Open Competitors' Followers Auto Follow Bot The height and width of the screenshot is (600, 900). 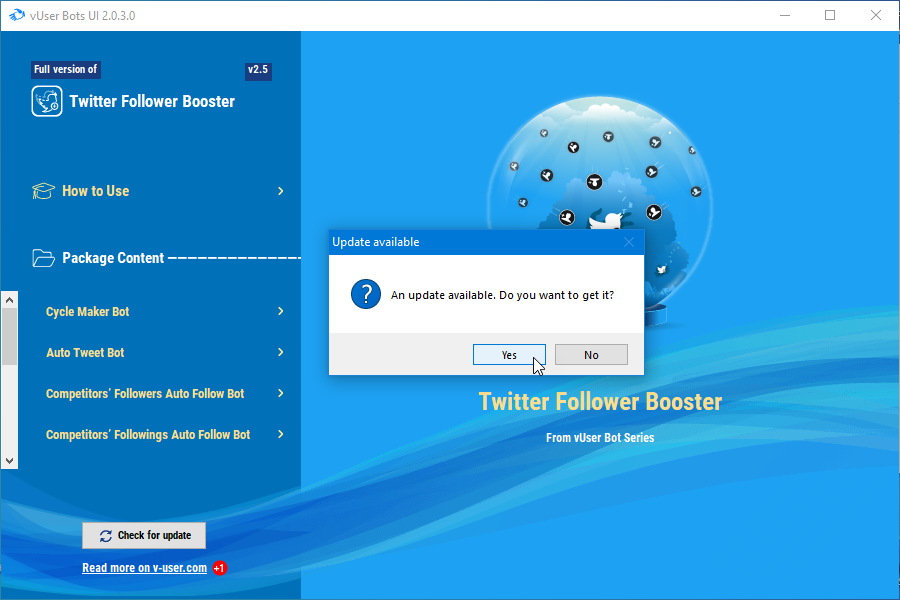(x=145, y=393)
